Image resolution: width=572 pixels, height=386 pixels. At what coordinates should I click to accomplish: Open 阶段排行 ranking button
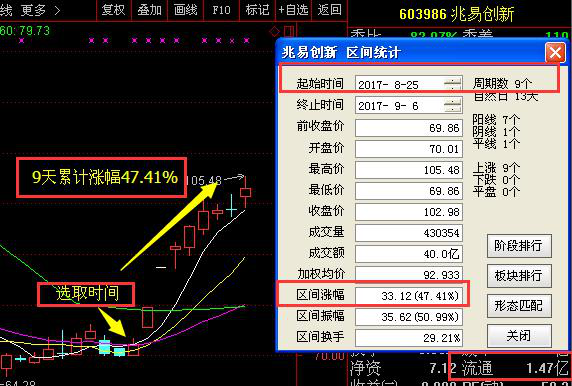(519, 246)
